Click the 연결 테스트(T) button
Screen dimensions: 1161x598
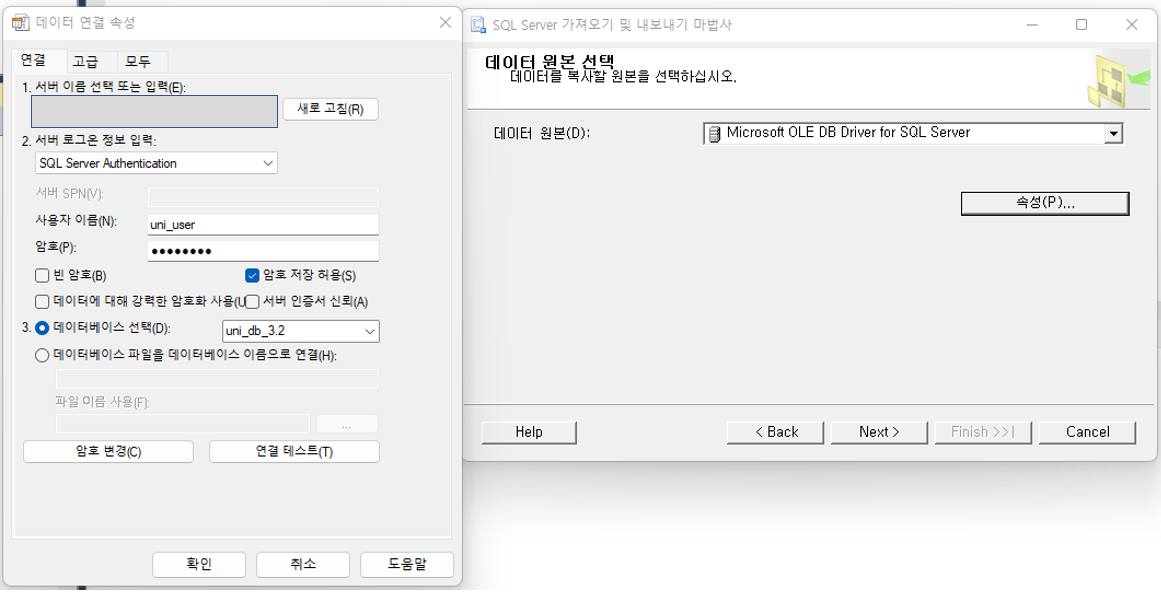click(x=294, y=451)
